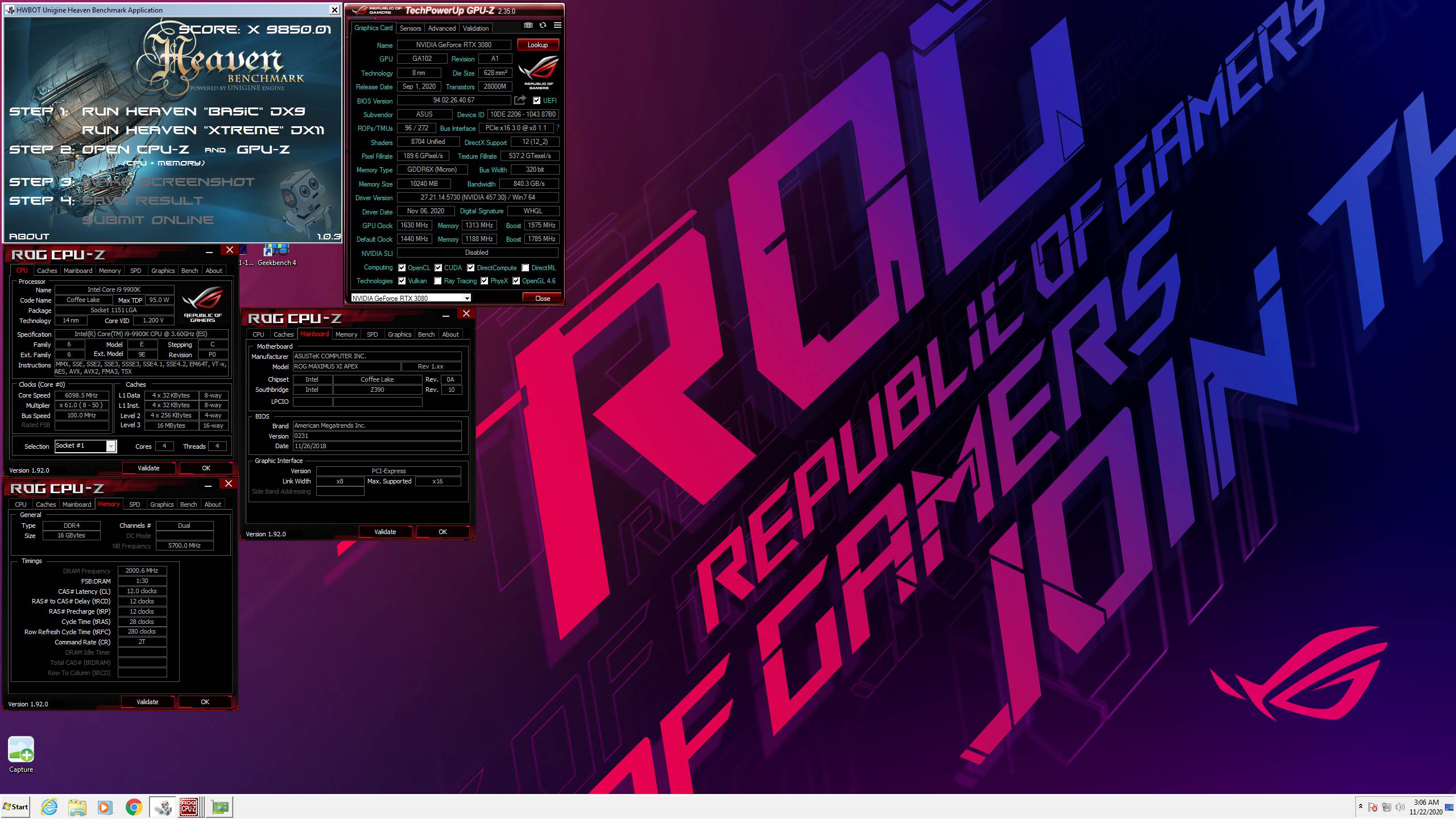
Task: Click the GPU name field NVIDIA GeForce RTX 3080
Action: click(x=454, y=45)
